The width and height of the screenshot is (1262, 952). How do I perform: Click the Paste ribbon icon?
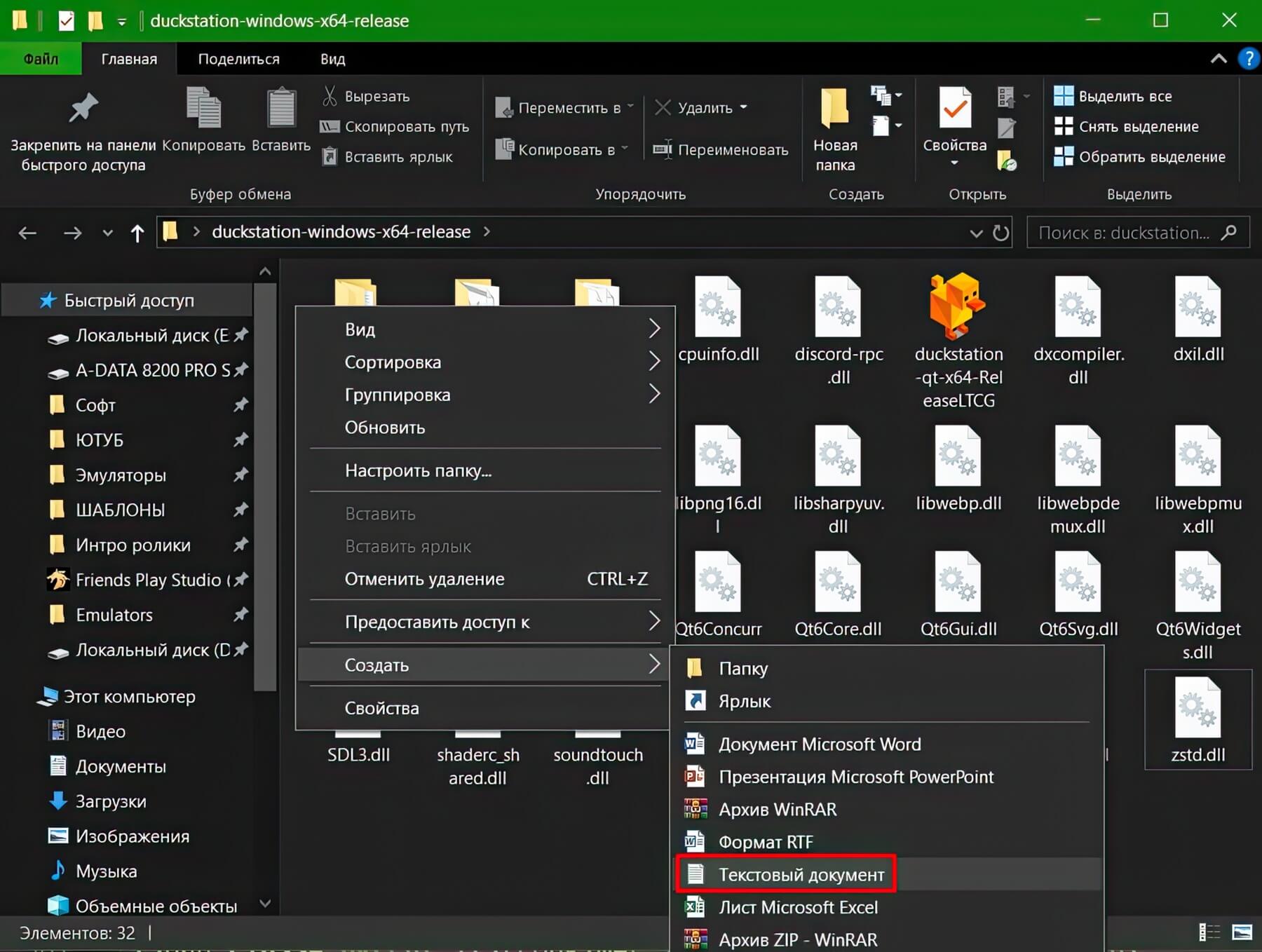(281, 107)
